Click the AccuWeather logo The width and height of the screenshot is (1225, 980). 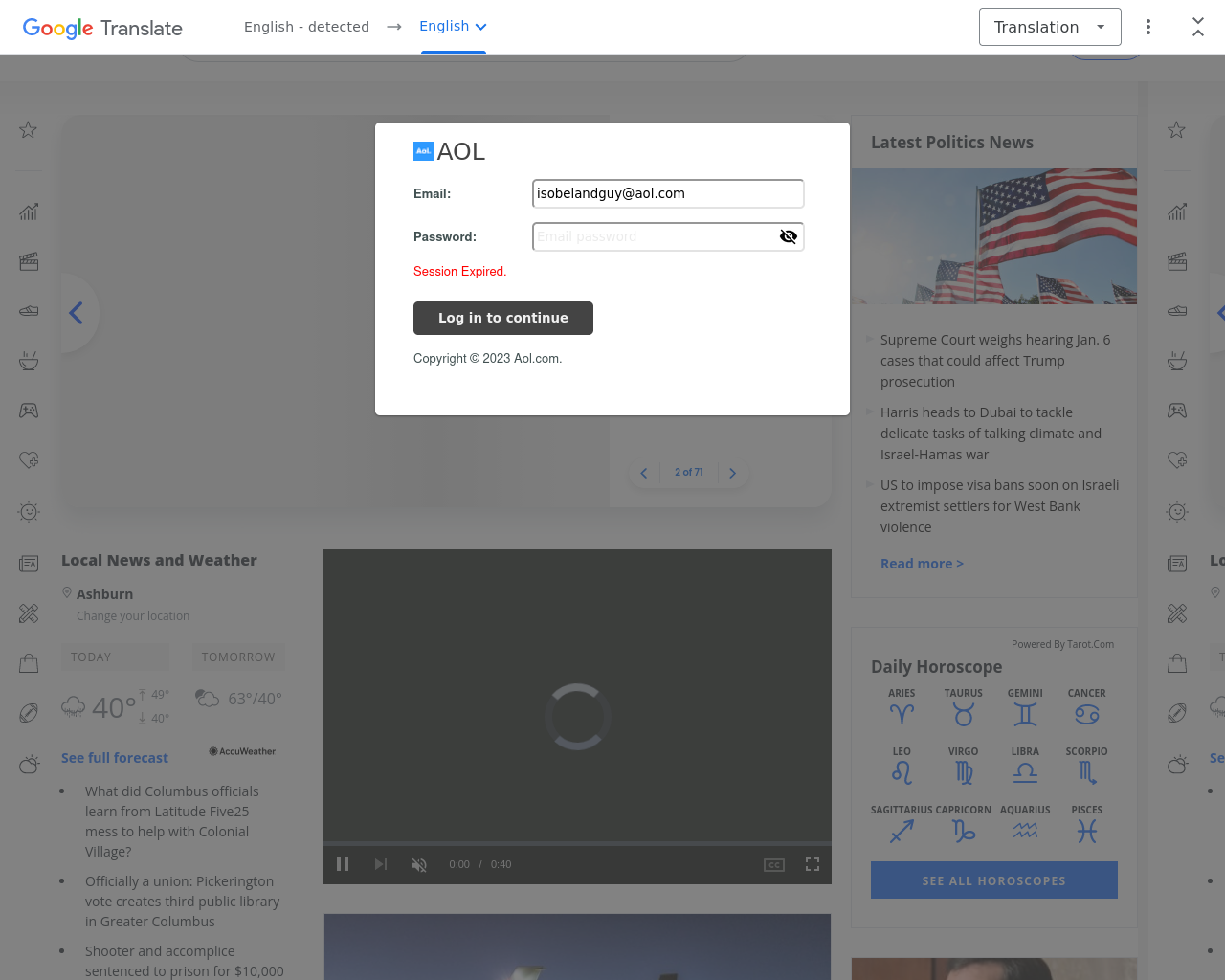[242, 751]
